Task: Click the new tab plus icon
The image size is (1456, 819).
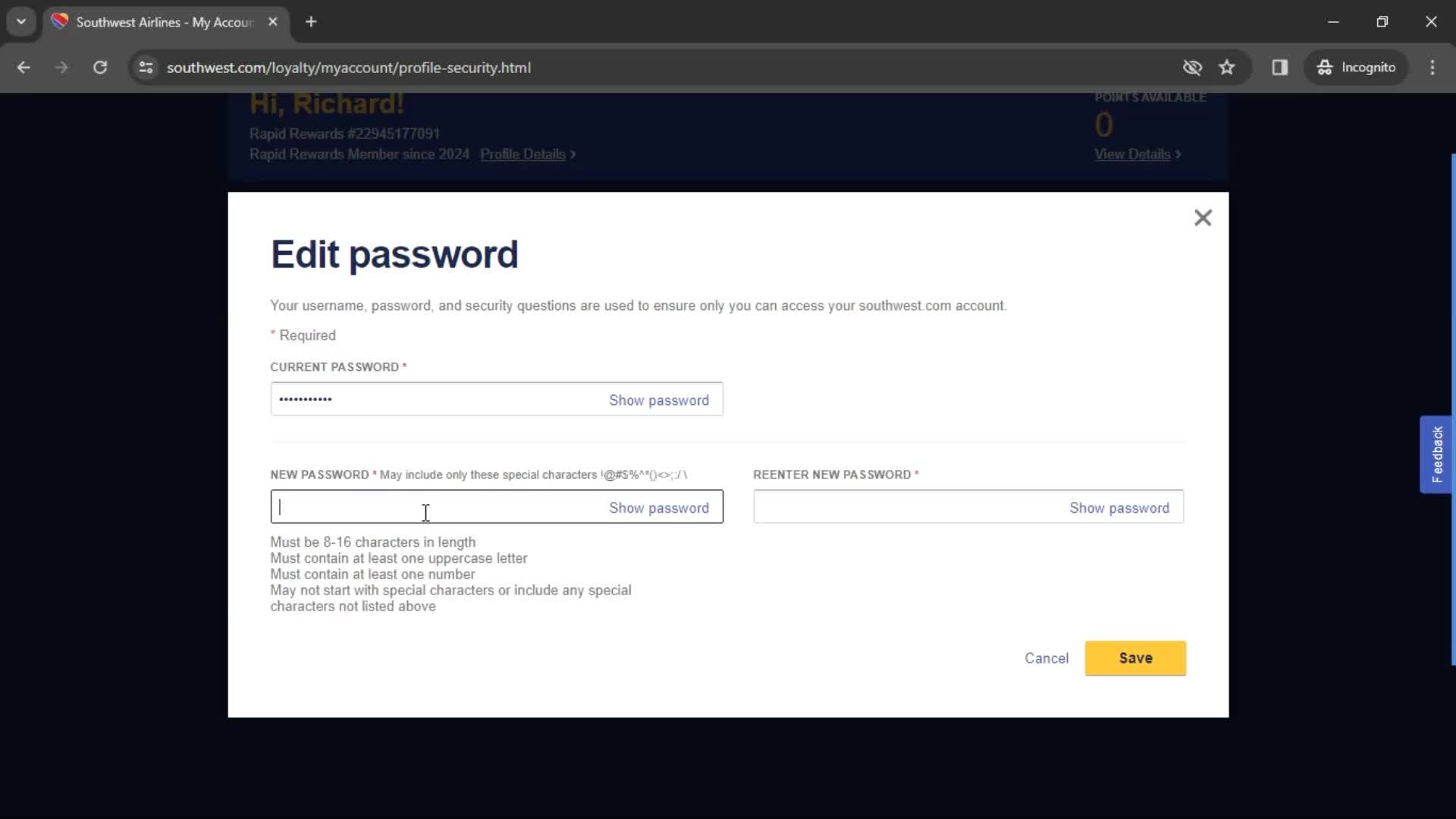Action: 311,22
